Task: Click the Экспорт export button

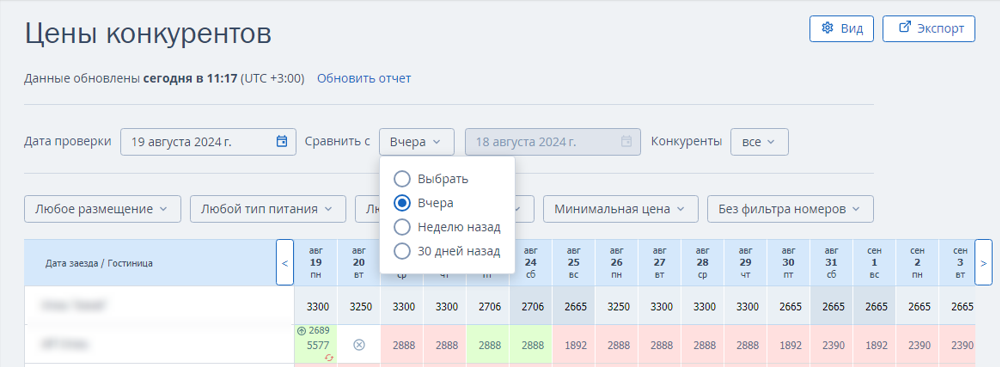Action: 929,29
